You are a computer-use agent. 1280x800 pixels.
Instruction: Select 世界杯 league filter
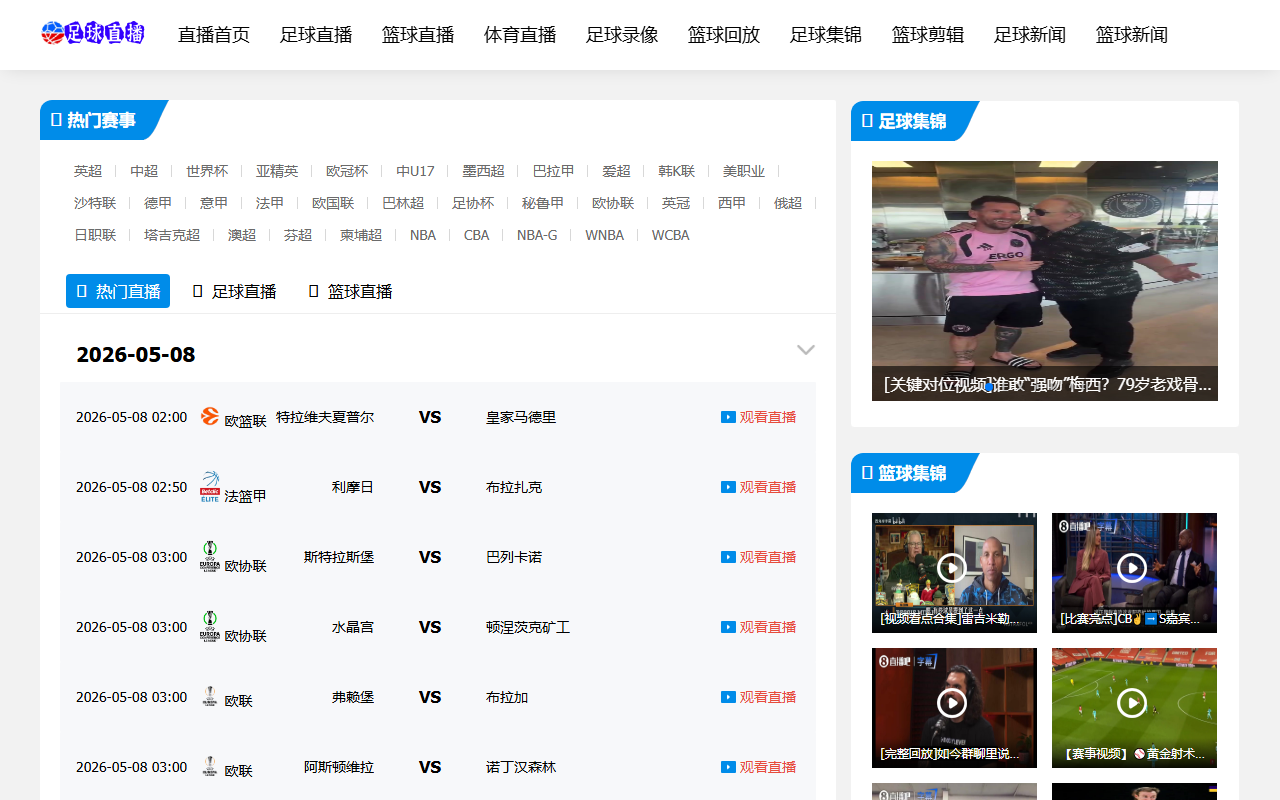pos(207,171)
